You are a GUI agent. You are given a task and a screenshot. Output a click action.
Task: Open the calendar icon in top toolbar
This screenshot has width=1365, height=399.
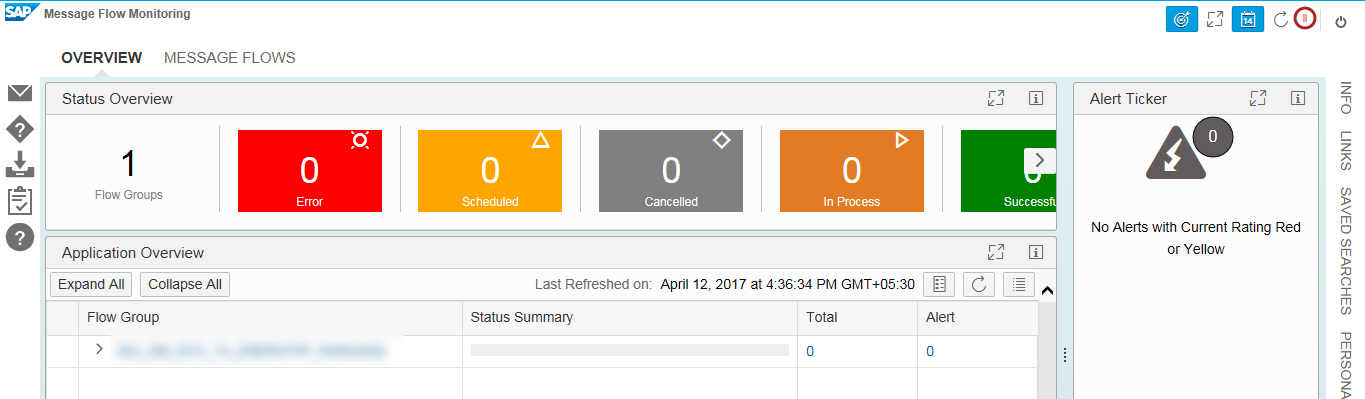pos(1248,20)
